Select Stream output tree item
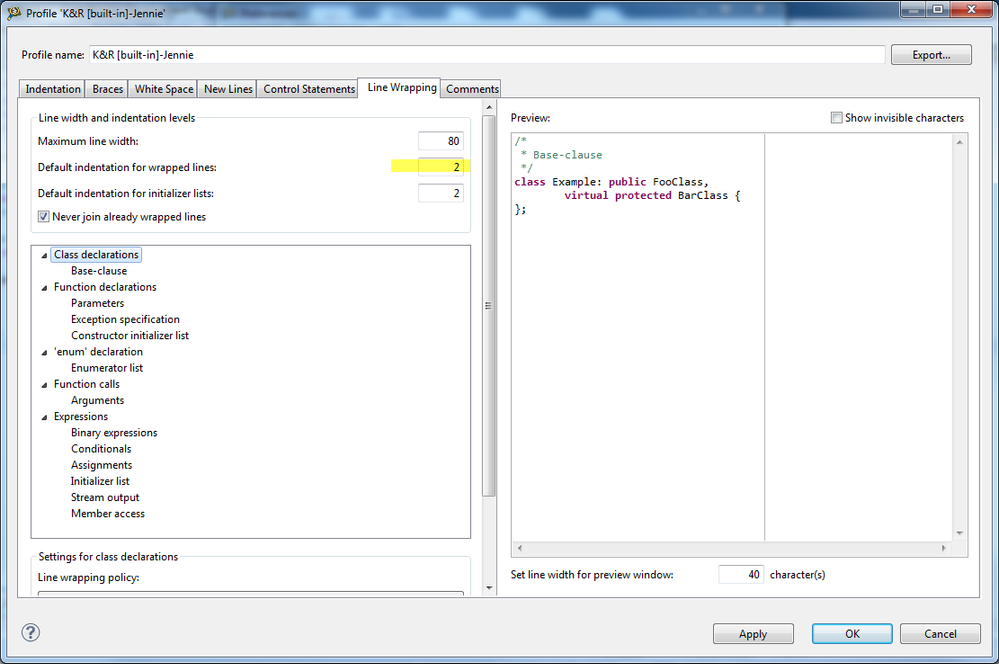The image size is (999, 664). [x=105, y=497]
